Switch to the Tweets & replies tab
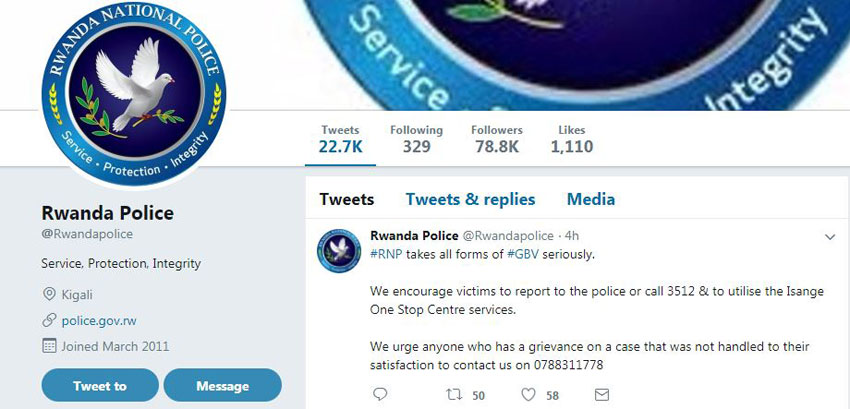The image size is (850, 409). coord(471,199)
